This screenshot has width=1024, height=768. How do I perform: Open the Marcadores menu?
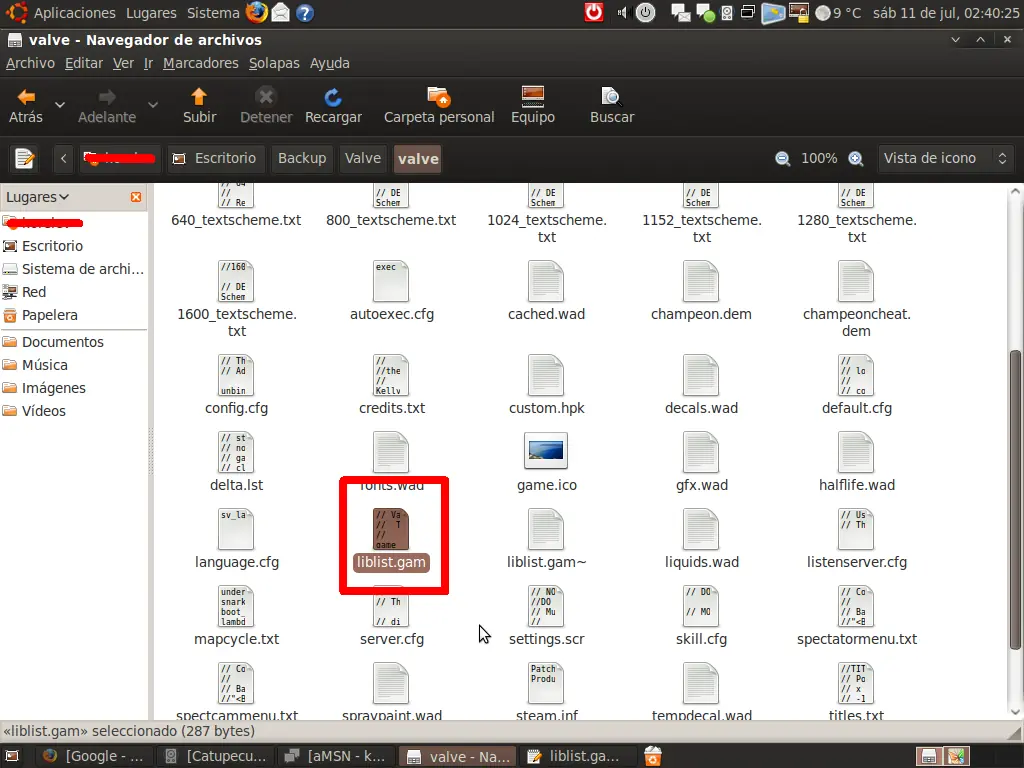200,63
